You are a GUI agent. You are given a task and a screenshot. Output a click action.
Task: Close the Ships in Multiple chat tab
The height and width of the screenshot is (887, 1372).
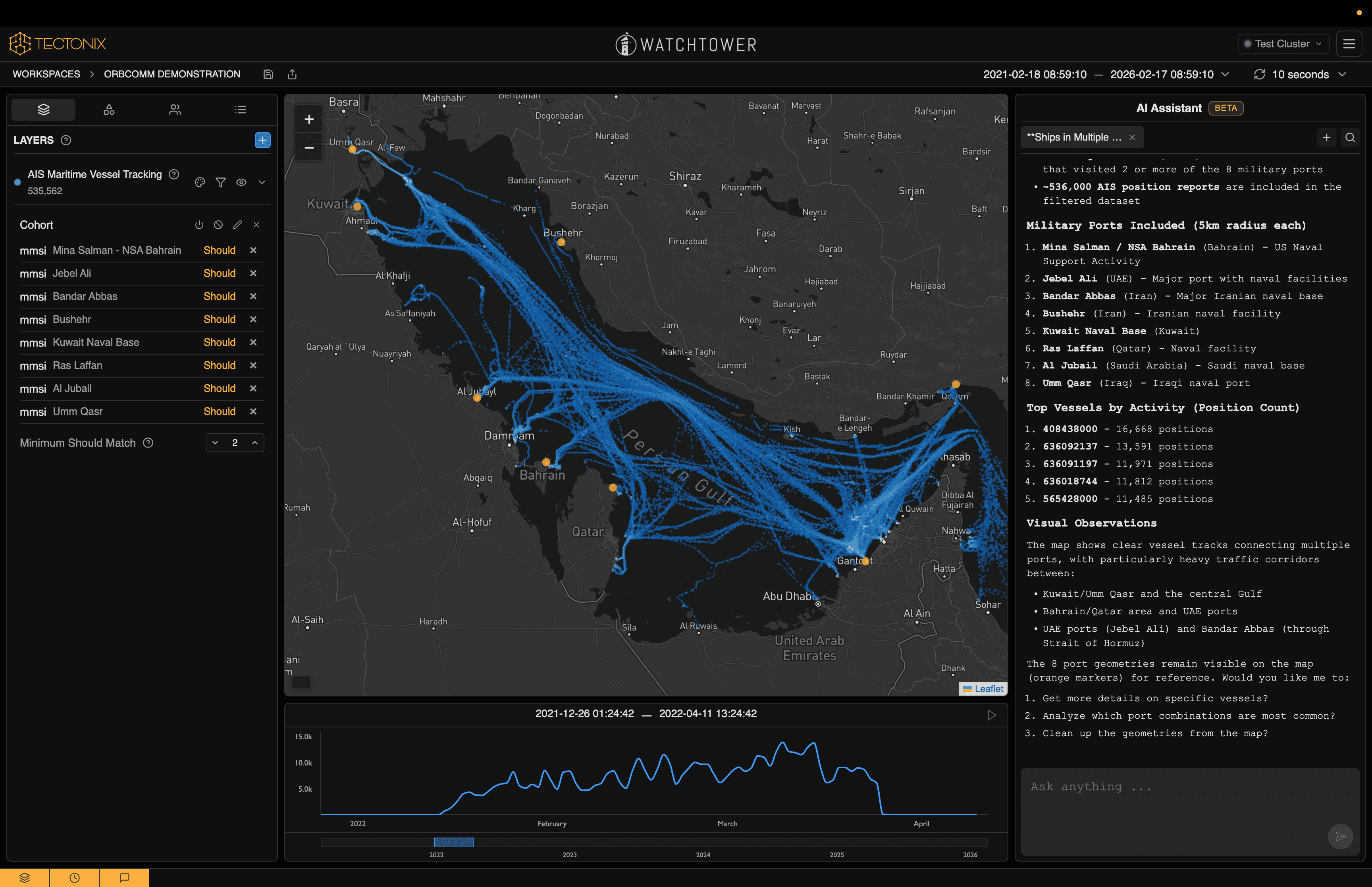point(1132,137)
